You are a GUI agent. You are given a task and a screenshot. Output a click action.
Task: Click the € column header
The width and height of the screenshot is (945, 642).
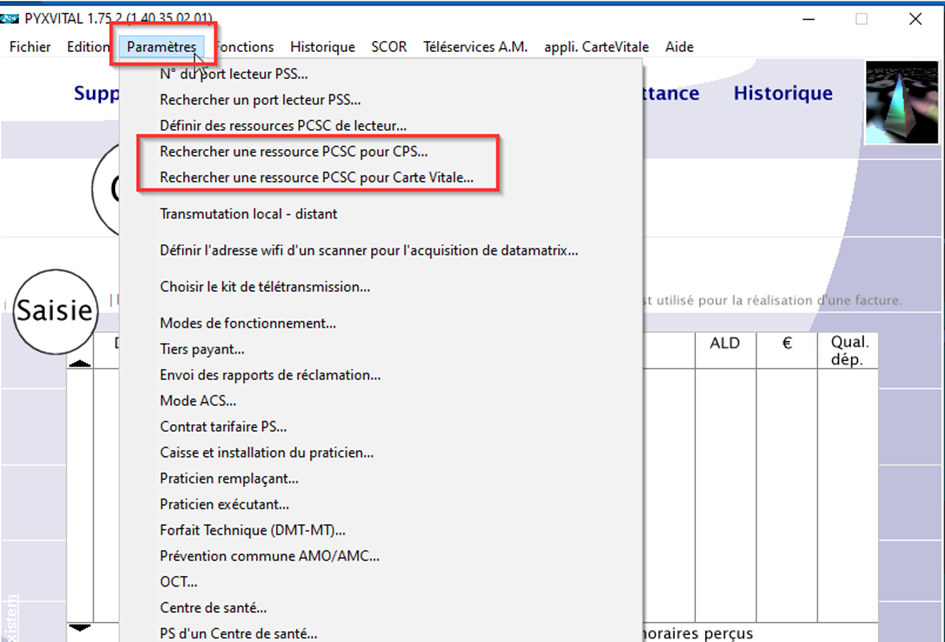(786, 344)
